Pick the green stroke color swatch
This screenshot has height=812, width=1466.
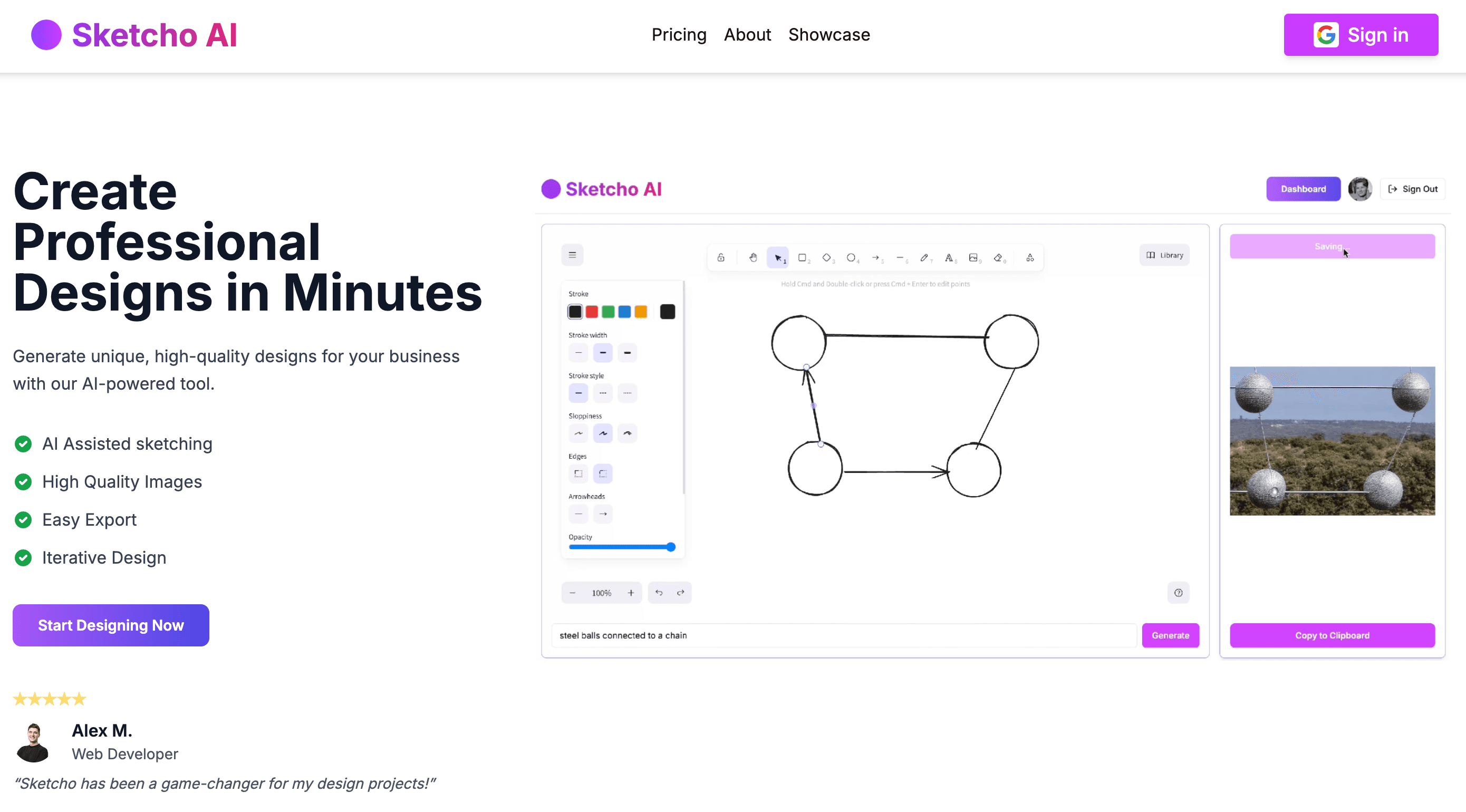coord(608,312)
